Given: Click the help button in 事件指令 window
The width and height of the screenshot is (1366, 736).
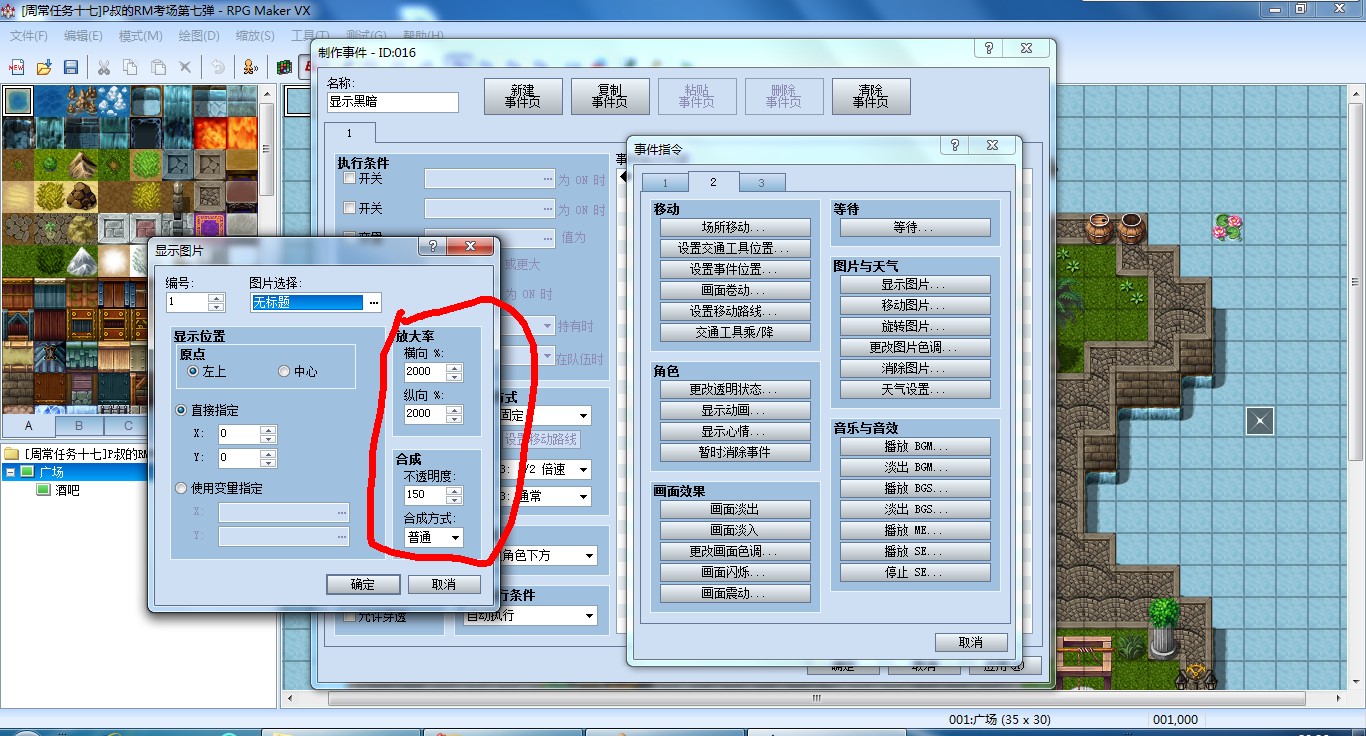Looking at the screenshot, I should pos(955,145).
